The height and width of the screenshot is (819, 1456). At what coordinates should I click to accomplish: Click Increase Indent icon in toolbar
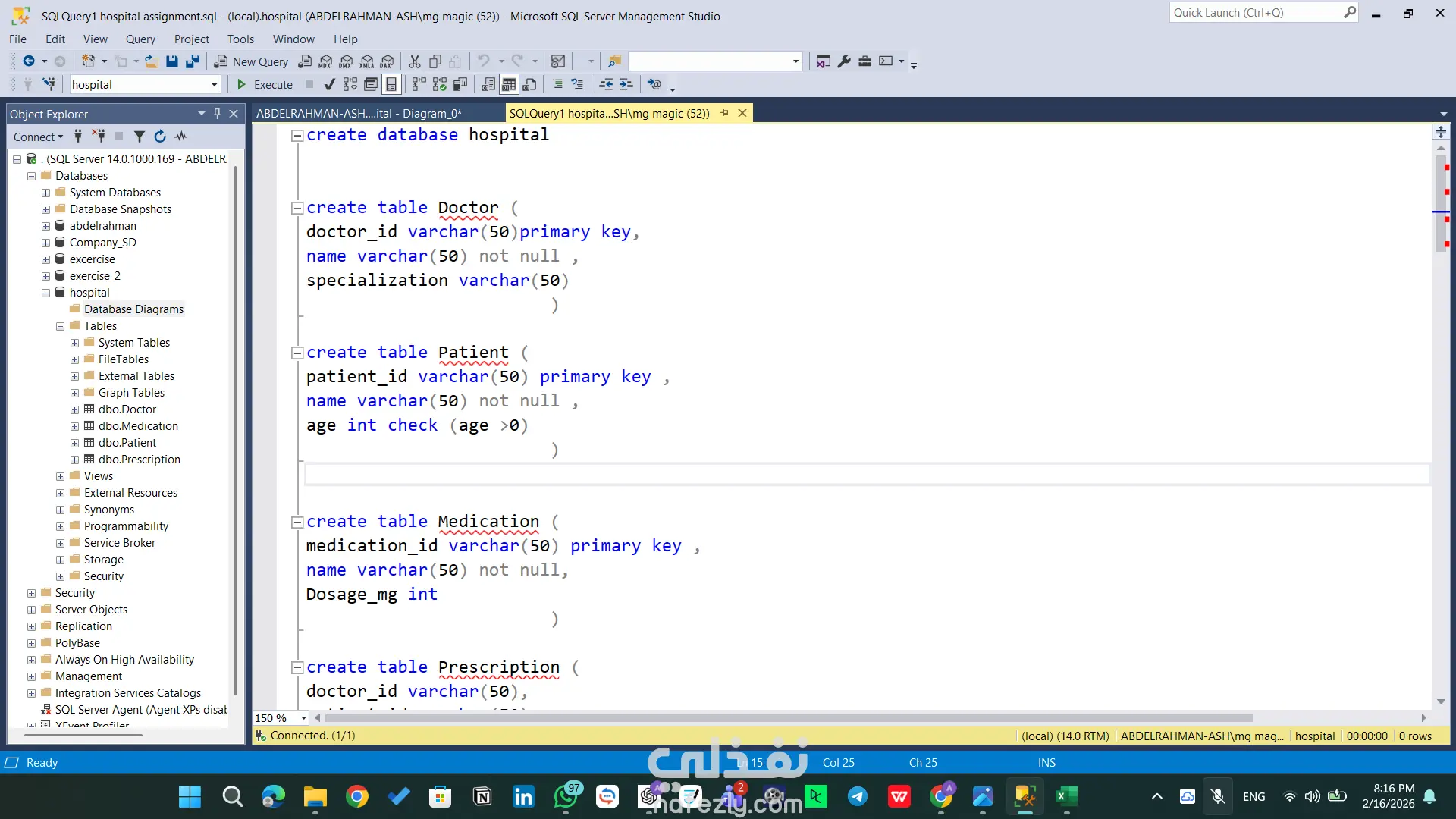pyautogui.click(x=626, y=84)
